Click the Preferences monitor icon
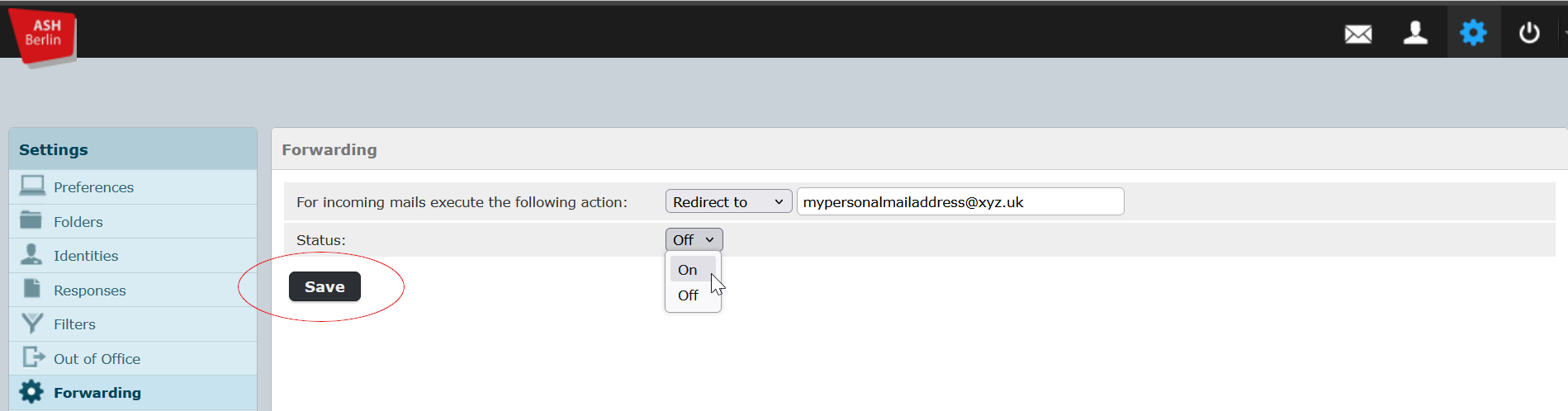Image resolution: width=1568 pixels, height=411 pixels. (x=32, y=186)
